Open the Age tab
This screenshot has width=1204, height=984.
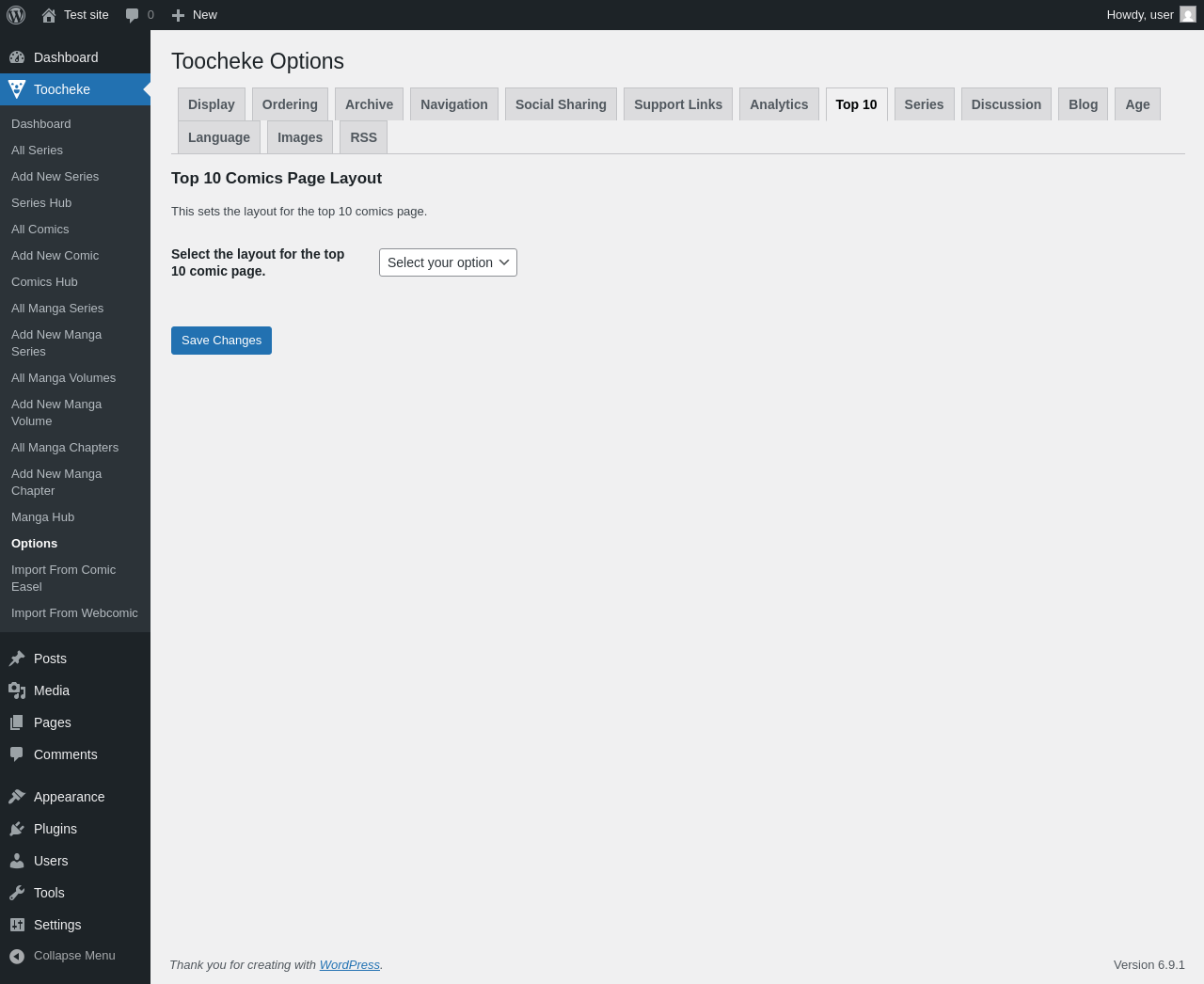point(1137,104)
